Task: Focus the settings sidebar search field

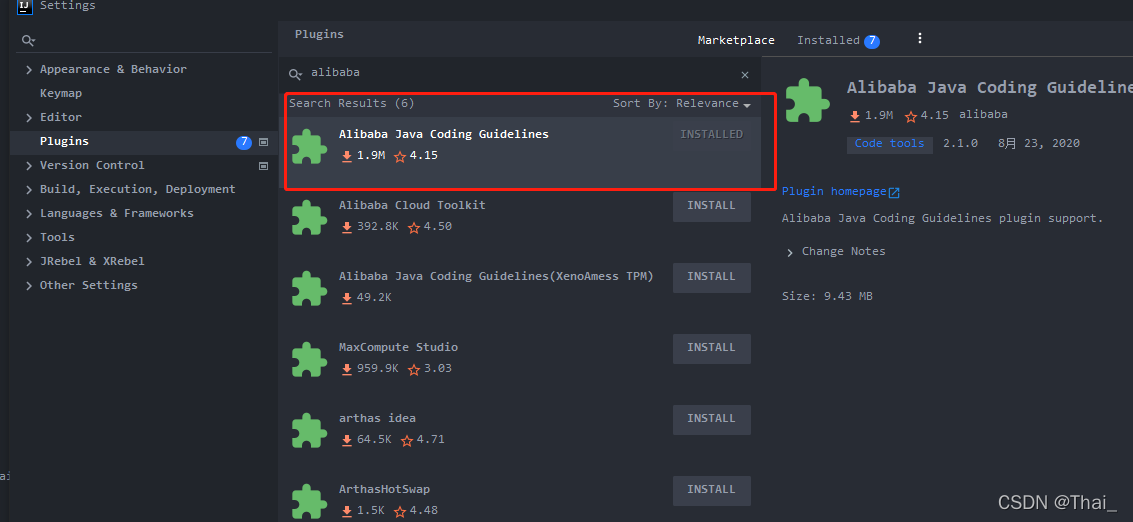Action: click(x=145, y=40)
